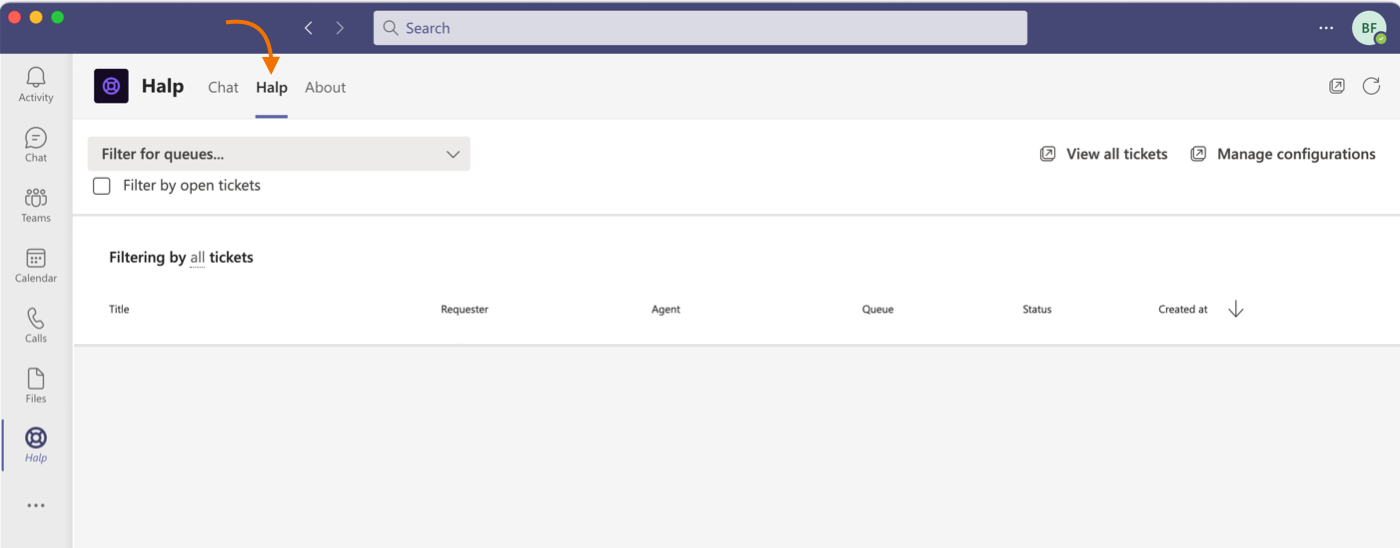
Task: Enable Filter by open tickets checkbox
Action: coord(101,185)
